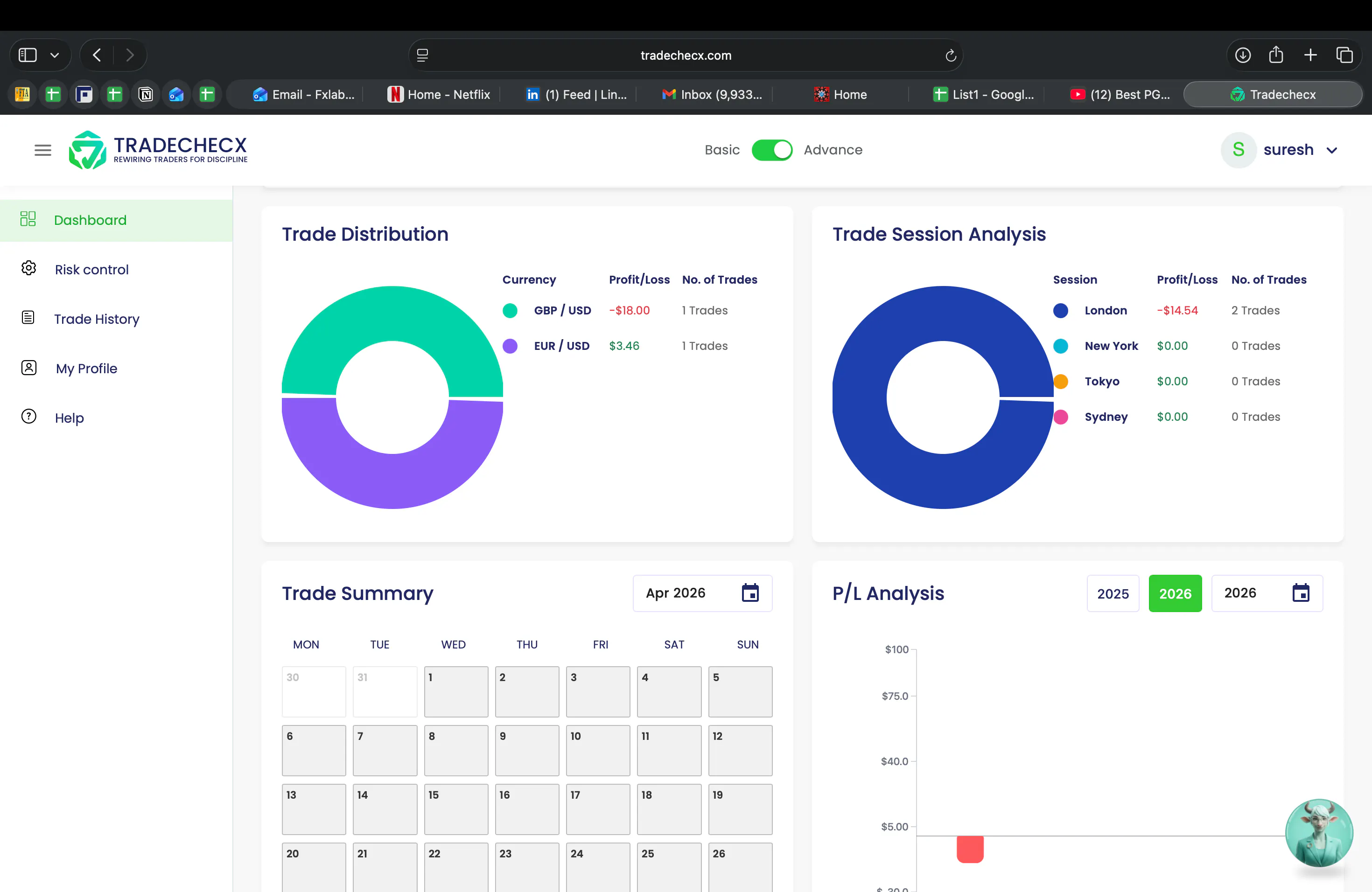Click the P/L Analysis calendar icon

1301,593
